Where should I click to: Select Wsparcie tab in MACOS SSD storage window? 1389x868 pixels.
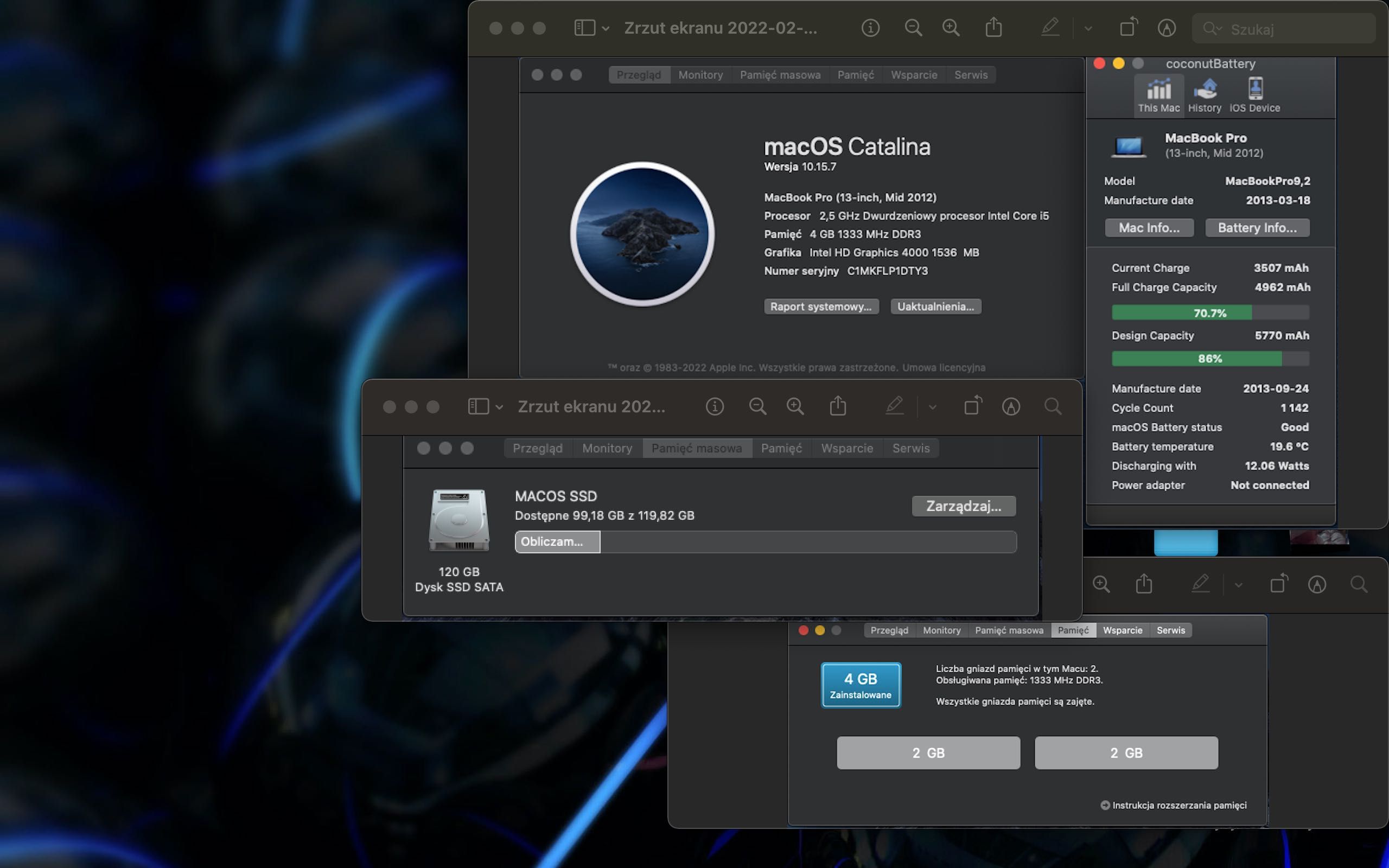point(847,448)
